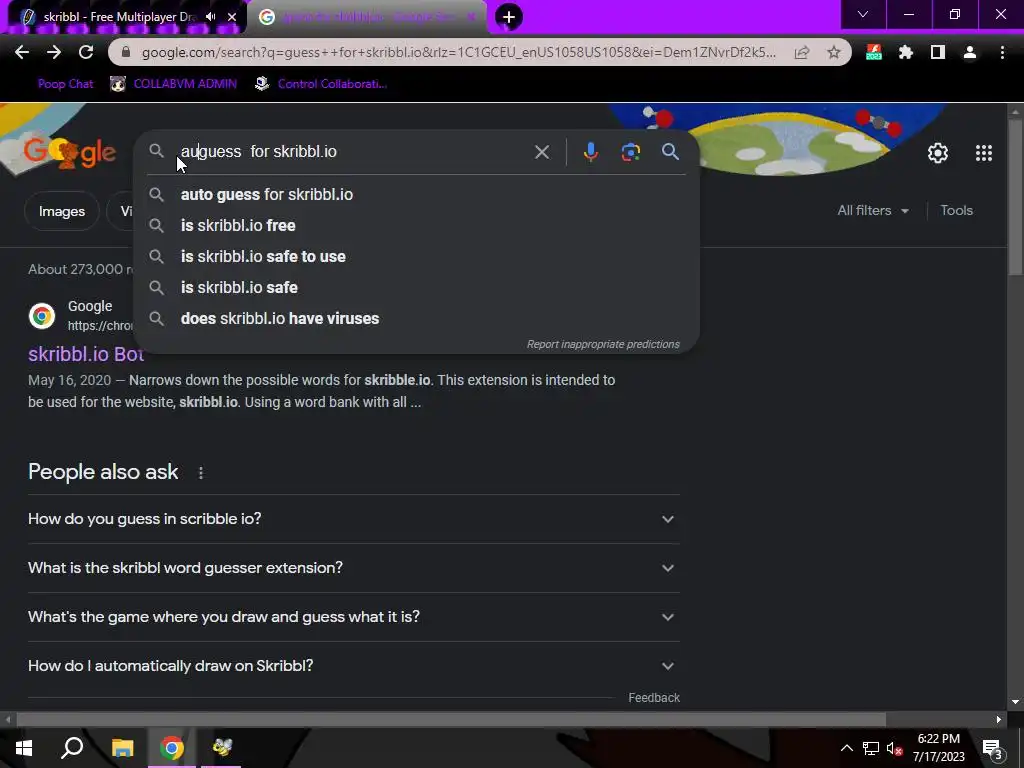
Task: Close the skribbl tab
Action: click(232, 17)
